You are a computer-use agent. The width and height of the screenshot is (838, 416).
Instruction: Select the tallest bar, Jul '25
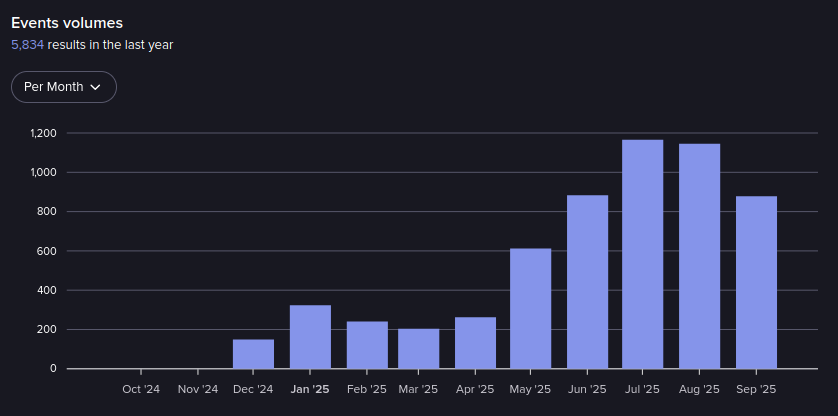(642, 254)
